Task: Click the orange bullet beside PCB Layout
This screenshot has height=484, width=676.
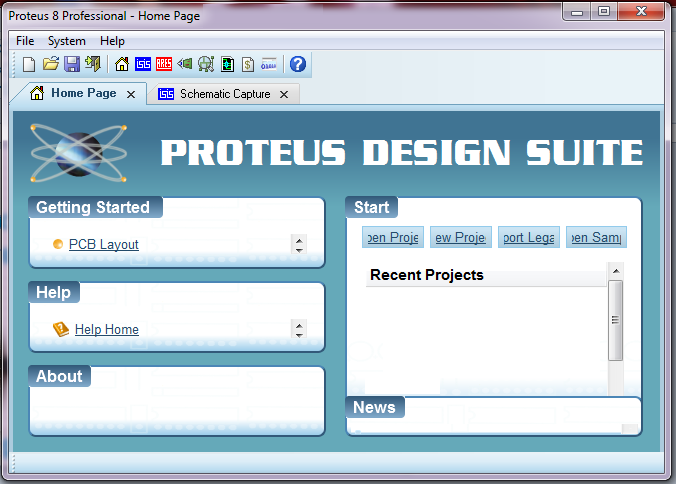Action: tap(58, 244)
